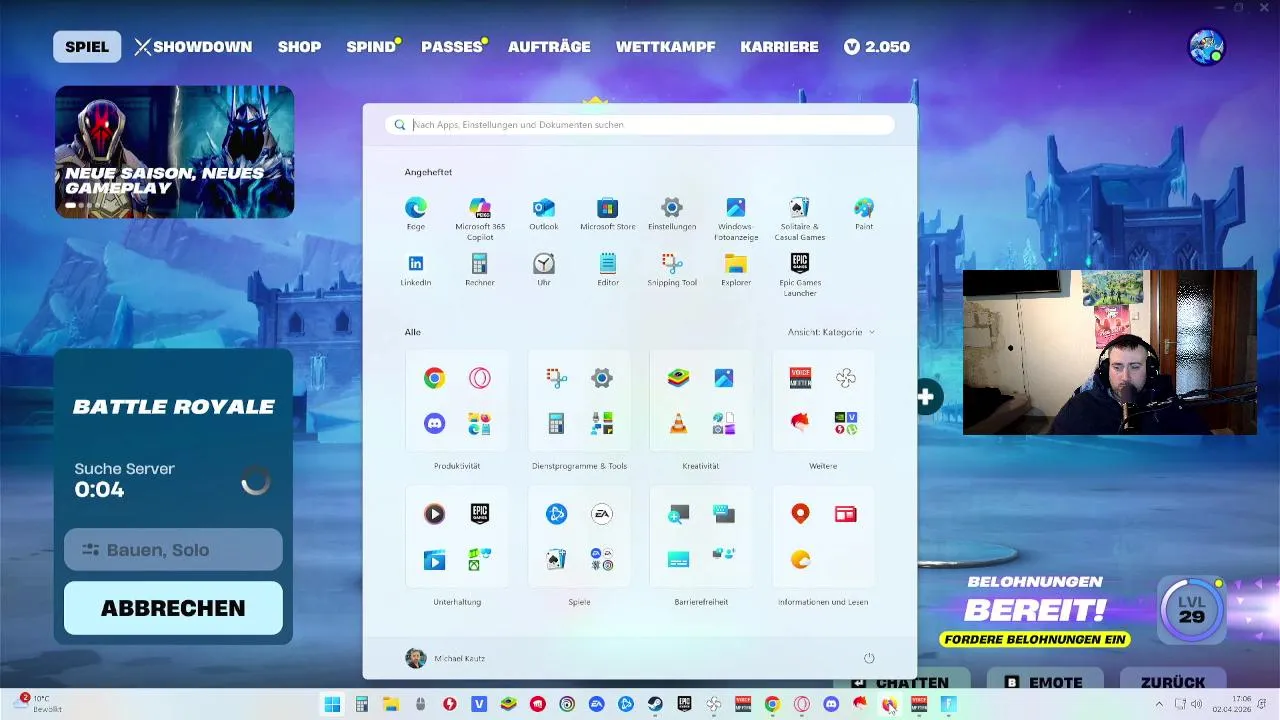
Task: Launch Windows Fotoanzeige
Action: click(736, 219)
